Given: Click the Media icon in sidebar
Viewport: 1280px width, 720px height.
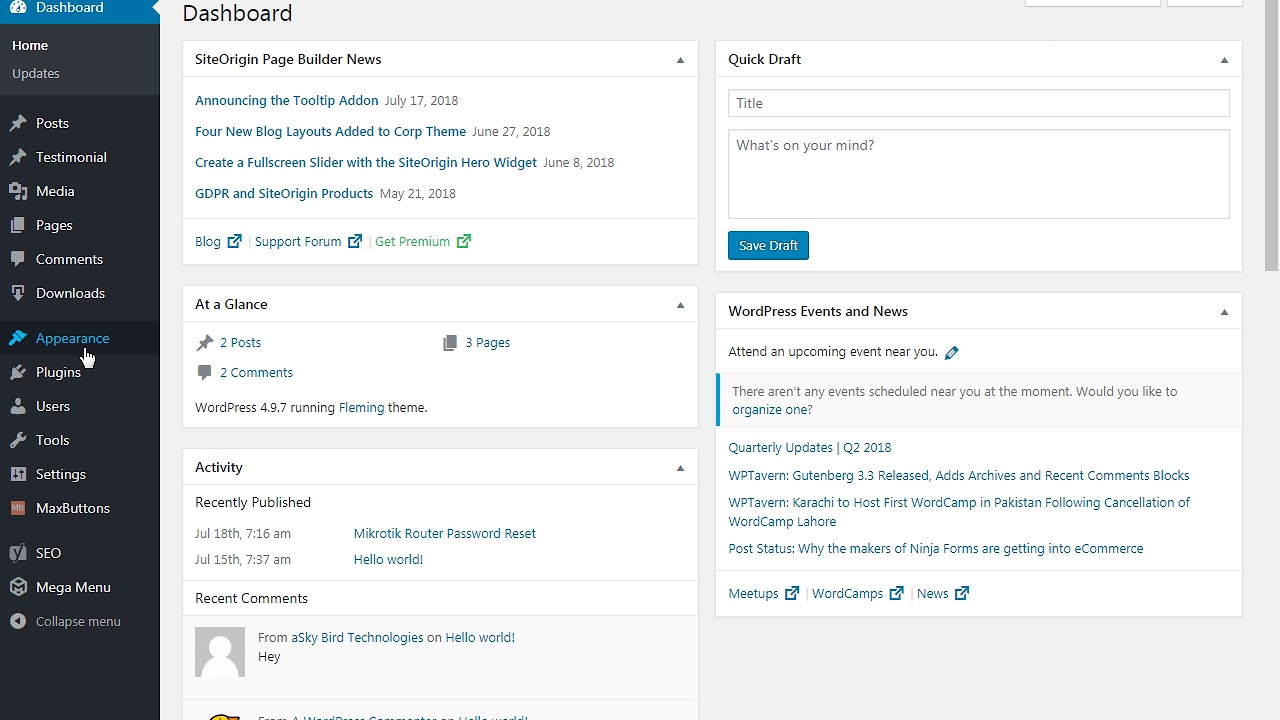Looking at the screenshot, I should click(18, 191).
